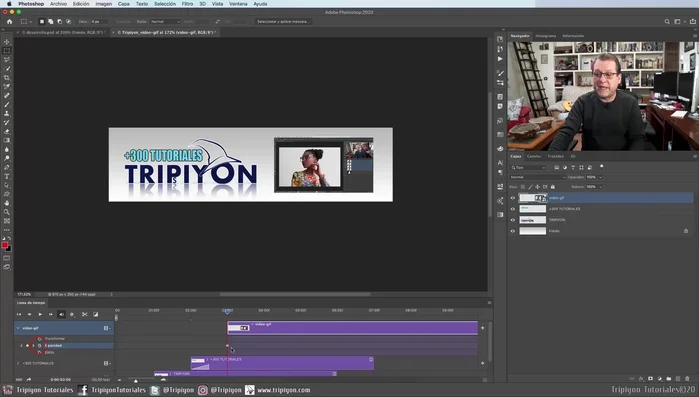This screenshot has width=699, height=397.
Task: Click Seleccionar y aplicar máscara button
Action: [283, 21]
